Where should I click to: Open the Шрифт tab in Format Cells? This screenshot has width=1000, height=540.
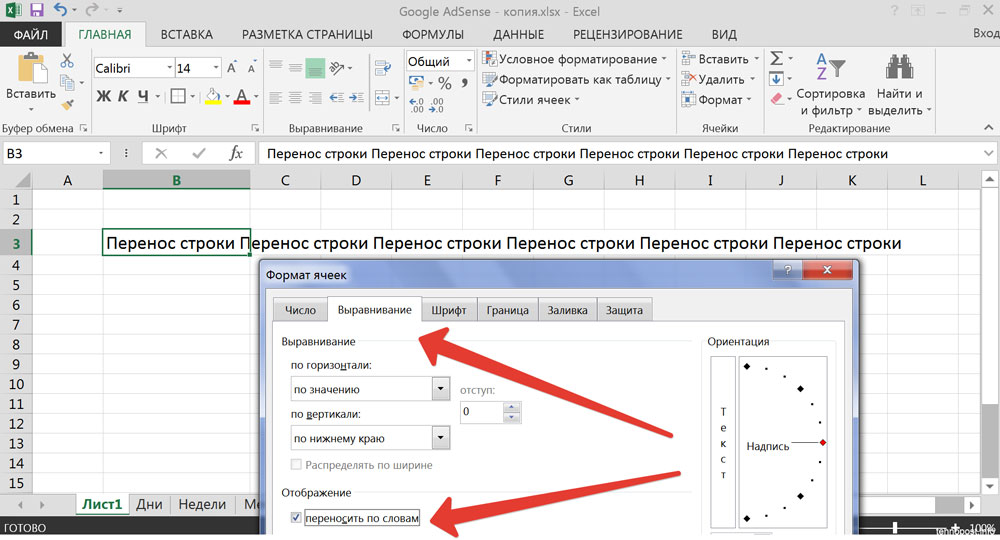click(x=449, y=310)
